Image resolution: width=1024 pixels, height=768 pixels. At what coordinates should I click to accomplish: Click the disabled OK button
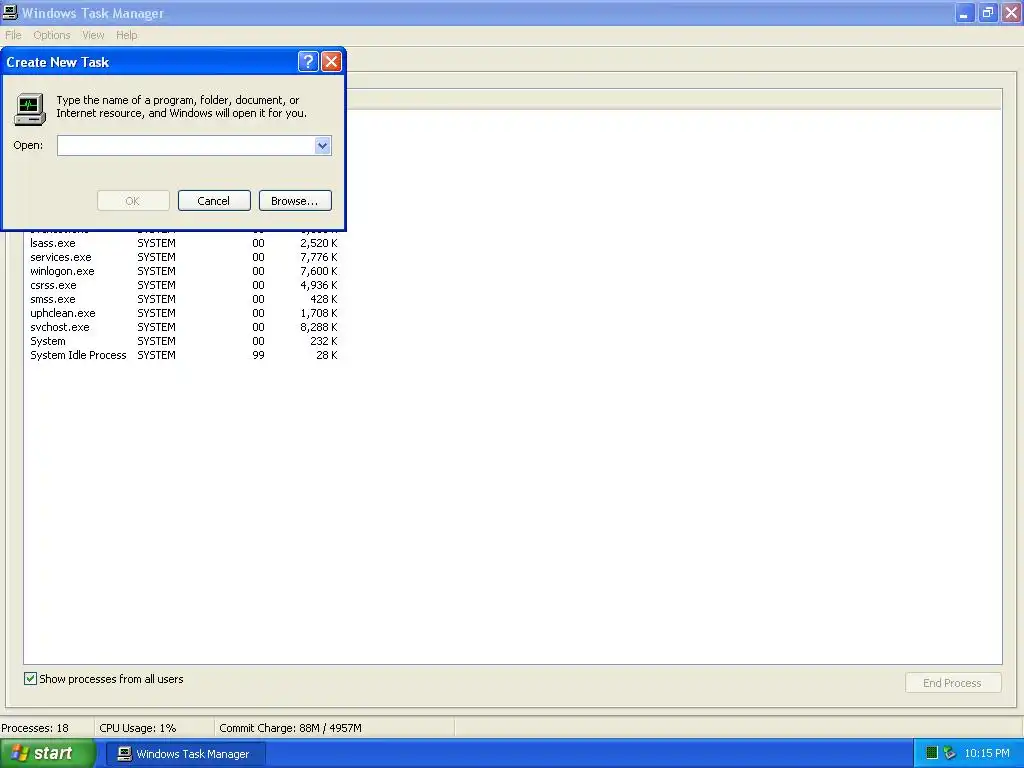click(133, 200)
